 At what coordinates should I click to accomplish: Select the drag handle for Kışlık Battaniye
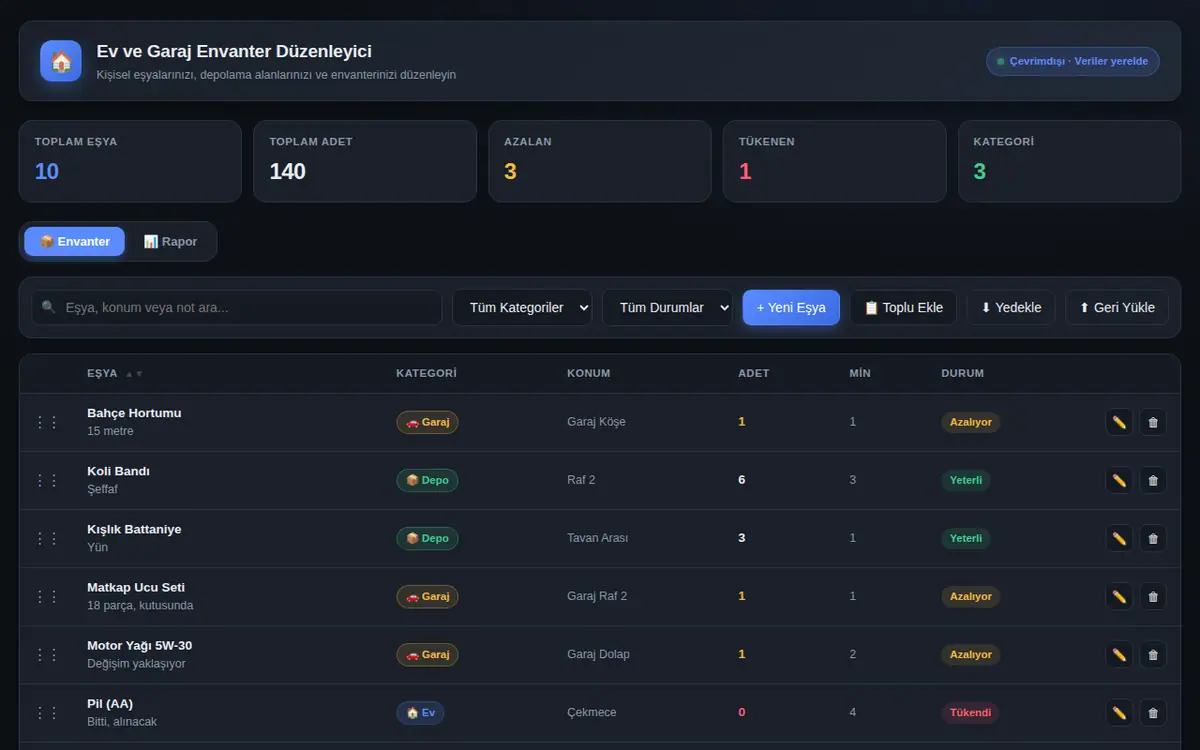47,538
